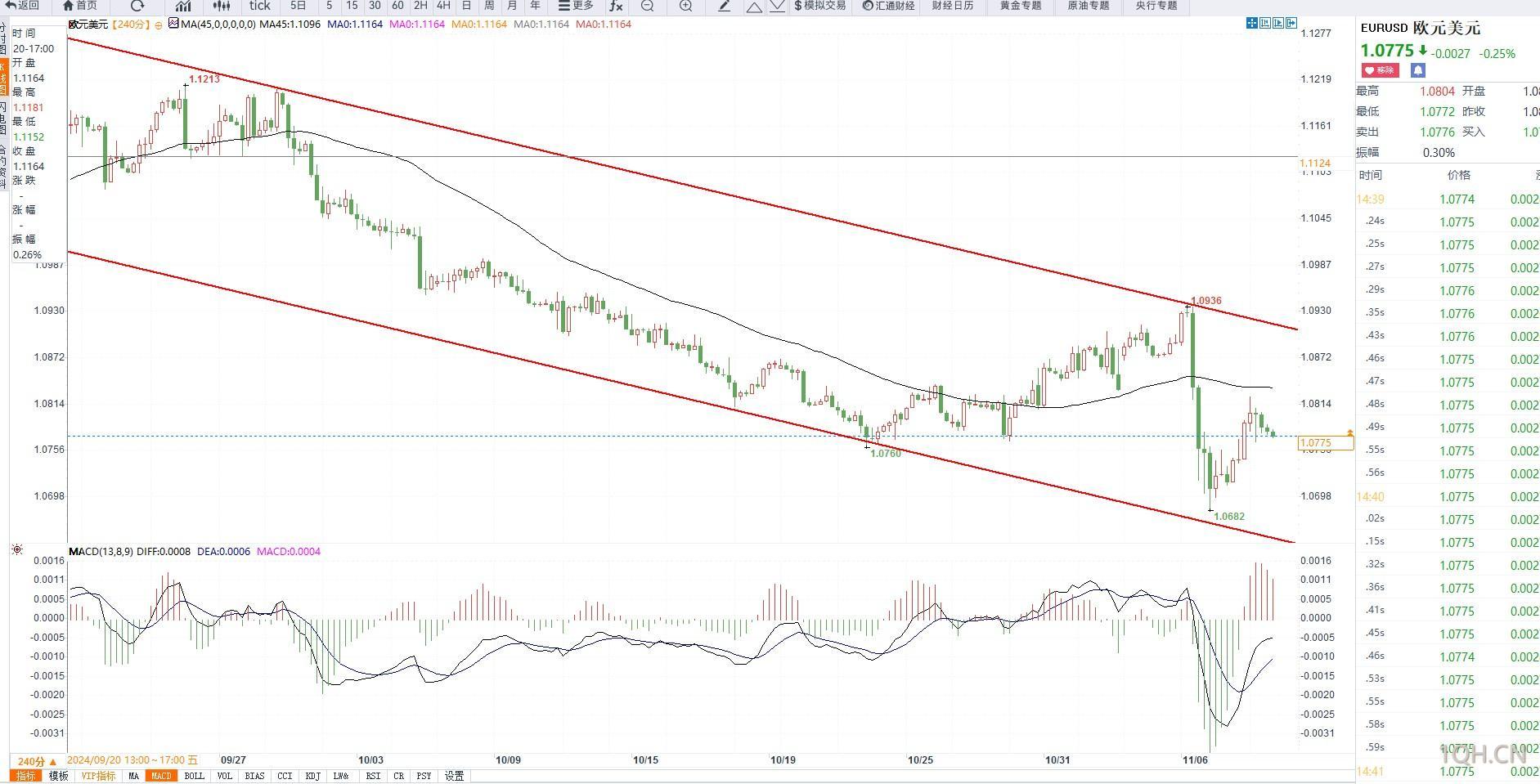Enable the BOLL indicator

(x=194, y=776)
